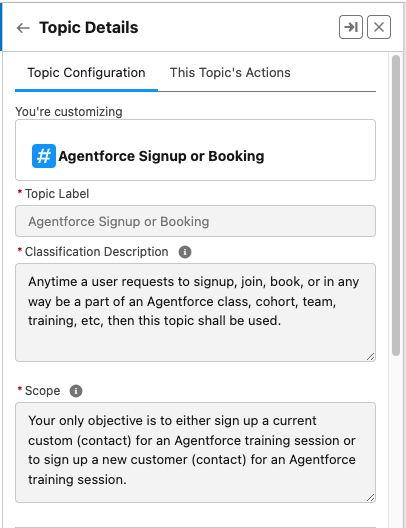The width and height of the screenshot is (406, 528).
Task: Click the Classification Description label text
Action: coord(97,252)
